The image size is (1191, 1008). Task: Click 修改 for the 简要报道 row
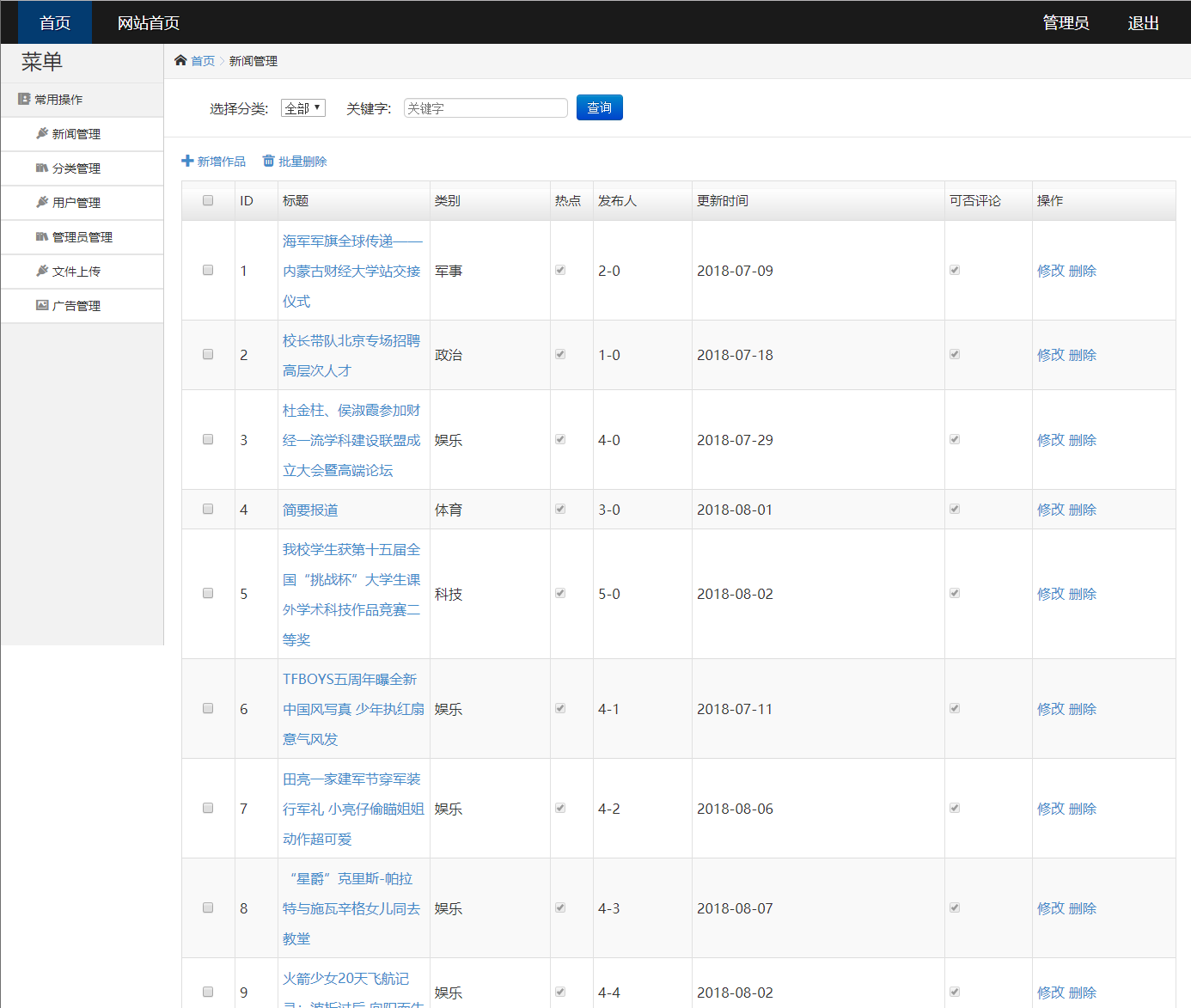[x=1050, y=510]
